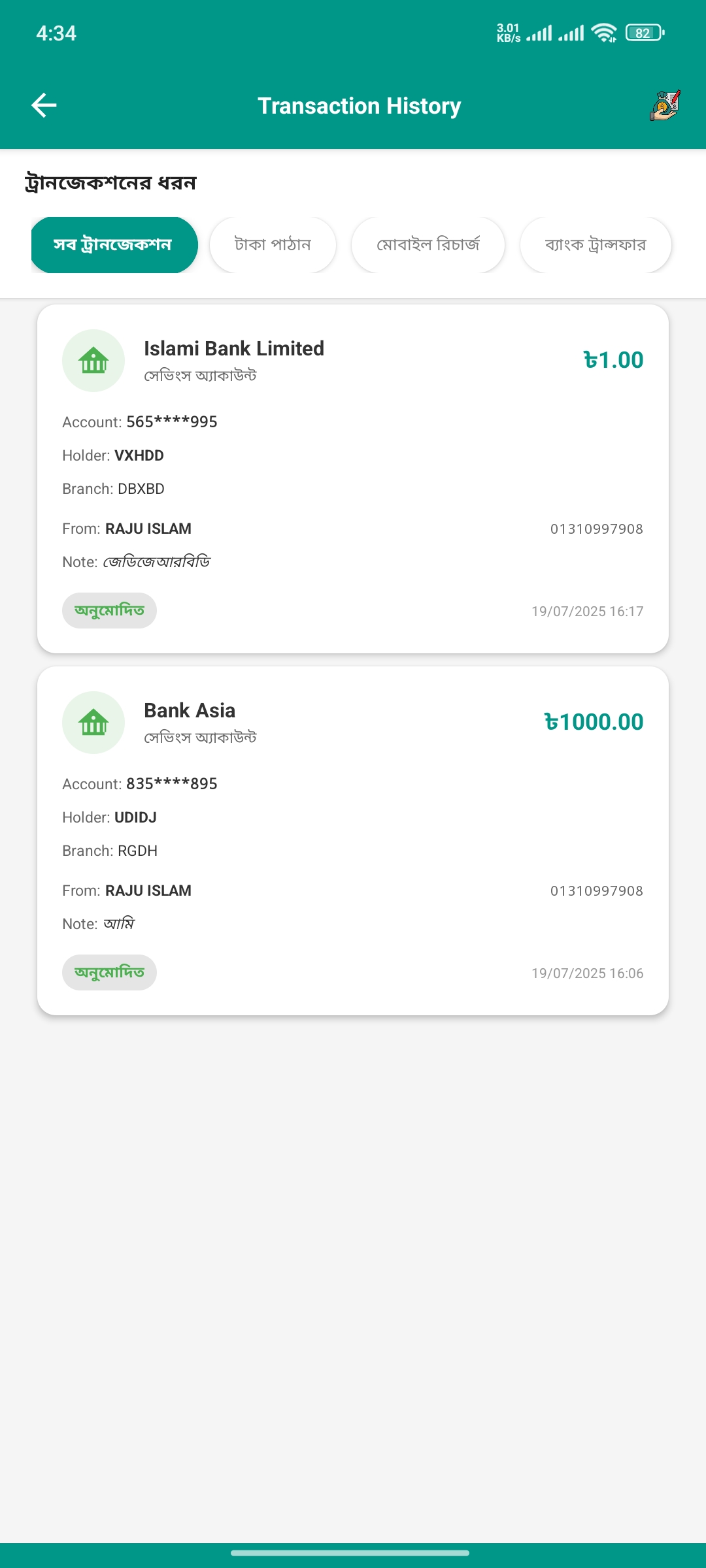
Task: Tap the Transaction History page title
Action: coord(360,106)
